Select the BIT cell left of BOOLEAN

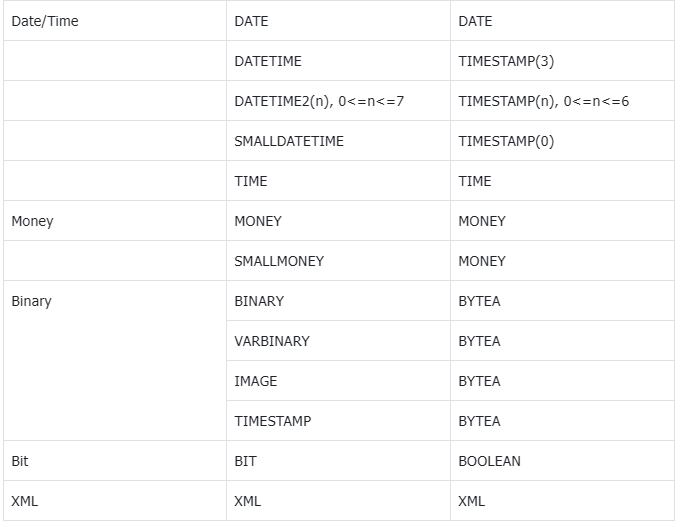(246, 461)
